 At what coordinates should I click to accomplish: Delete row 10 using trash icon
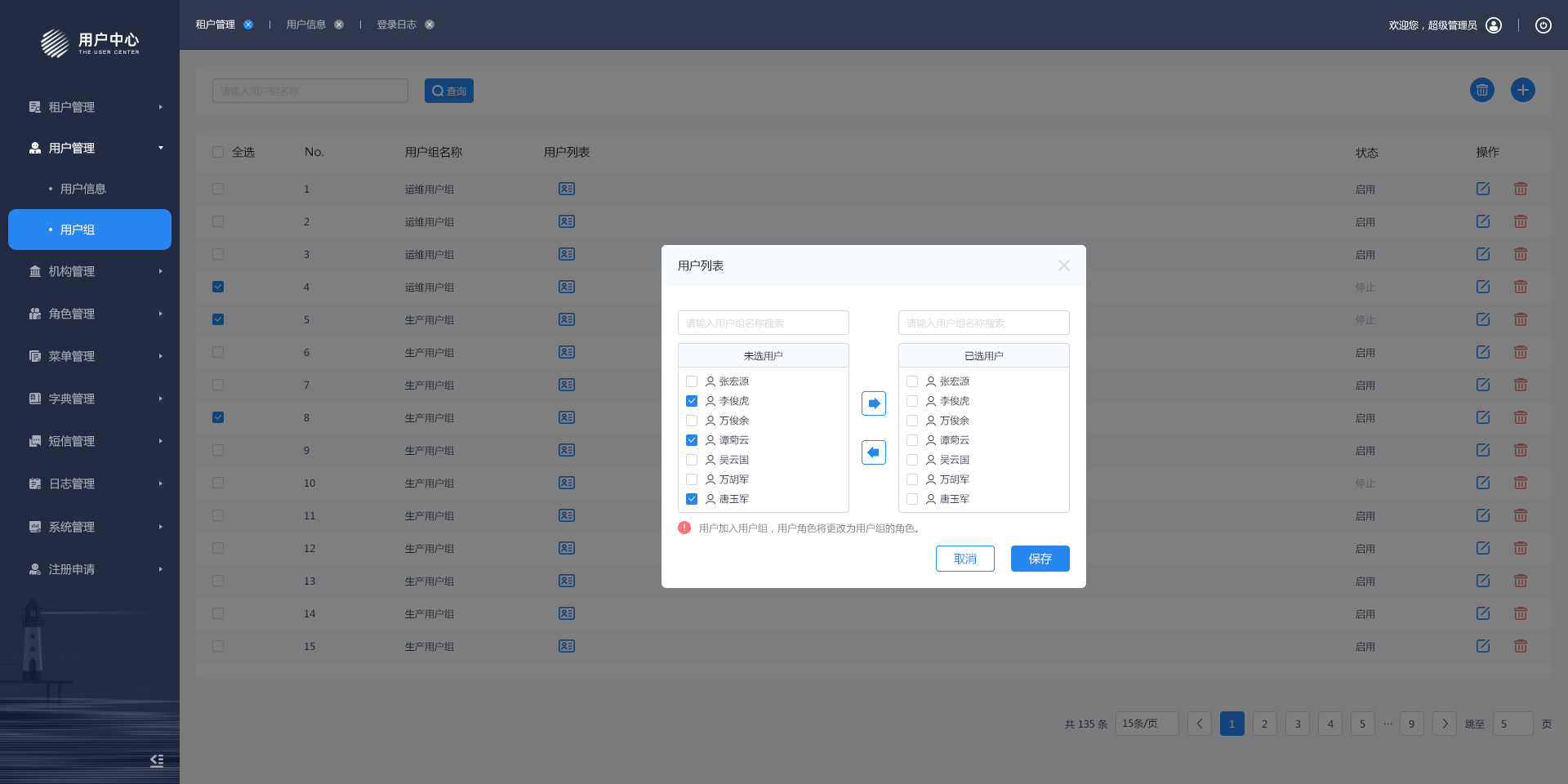(1520, 483)
